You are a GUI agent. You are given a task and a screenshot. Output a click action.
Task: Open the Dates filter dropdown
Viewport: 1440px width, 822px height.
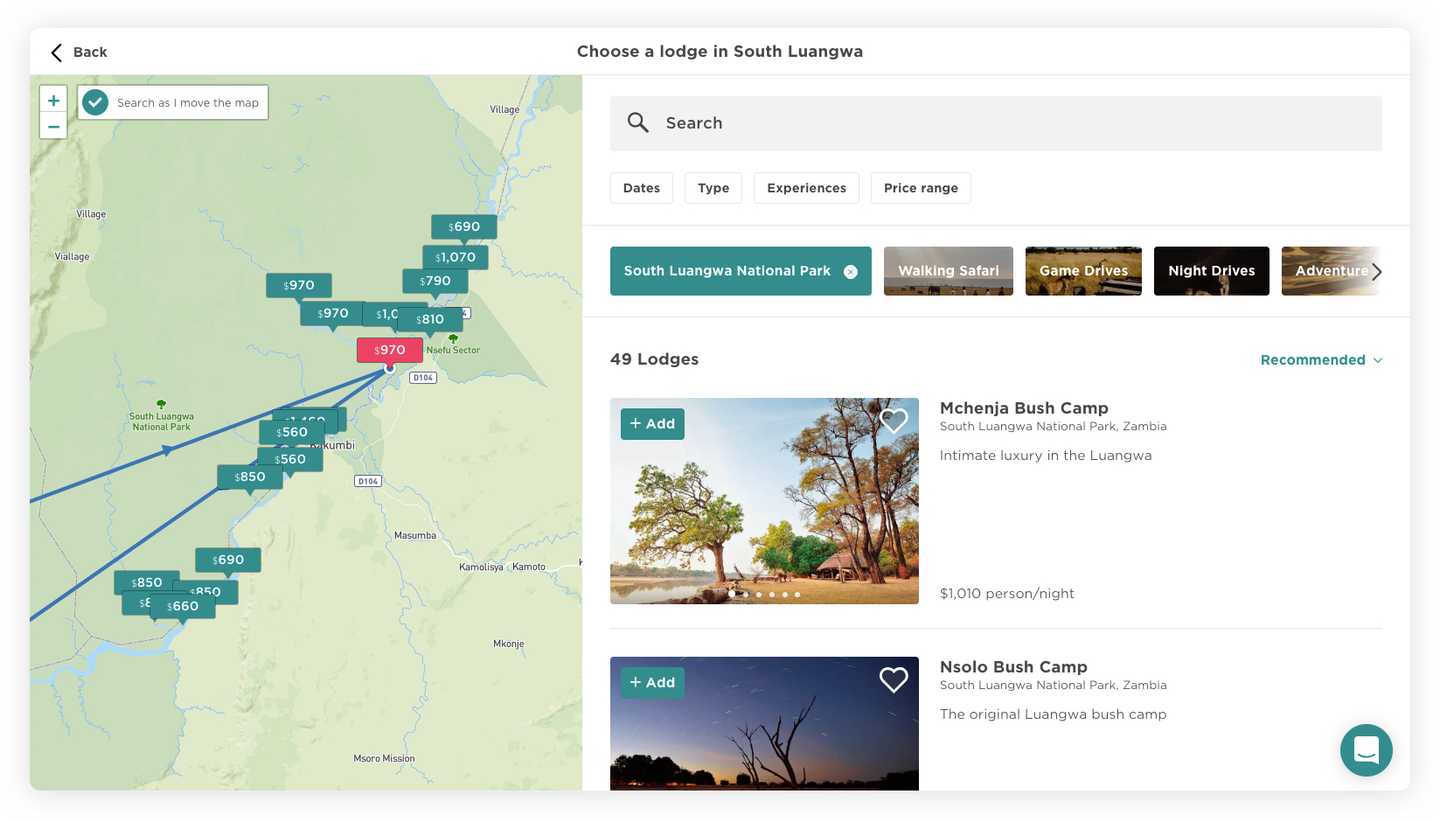[641, 188]
